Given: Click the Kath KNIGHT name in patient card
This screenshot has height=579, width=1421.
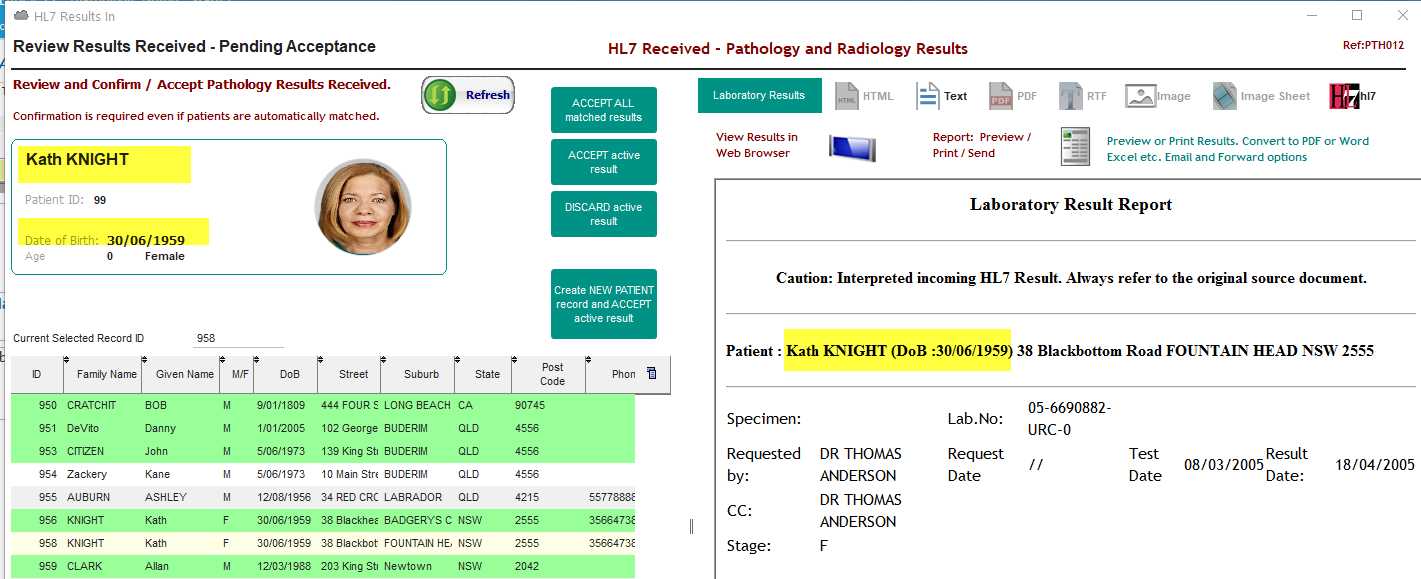Looking at the screenshot, I should pyautogui.click(x=77, y=160).
